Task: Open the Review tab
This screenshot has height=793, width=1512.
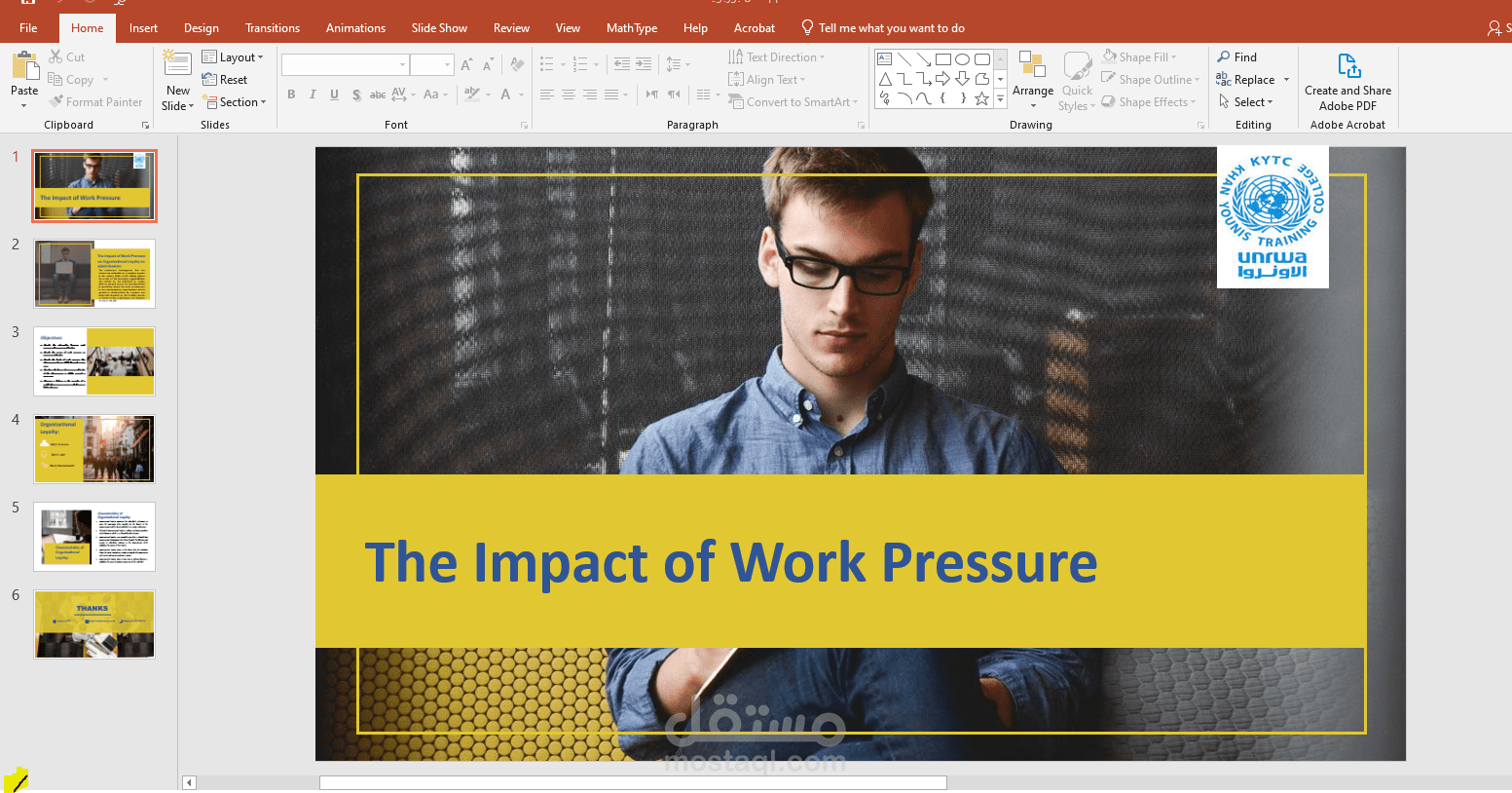Action: 511,28
